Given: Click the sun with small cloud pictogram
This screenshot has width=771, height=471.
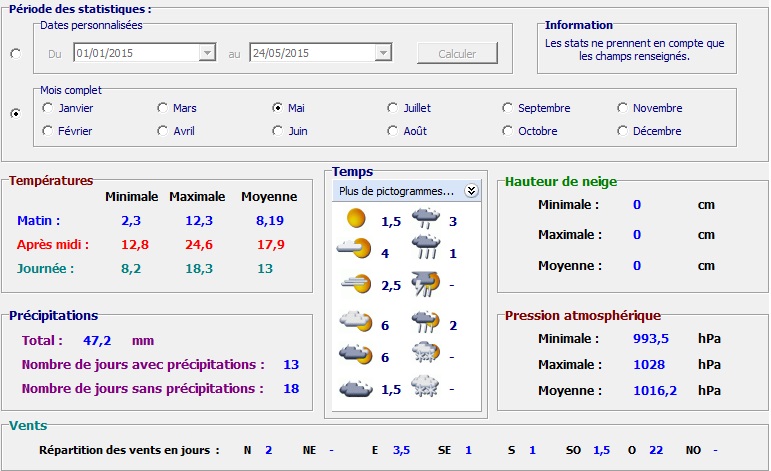Looking at the screenshot, I should (354, 249).
